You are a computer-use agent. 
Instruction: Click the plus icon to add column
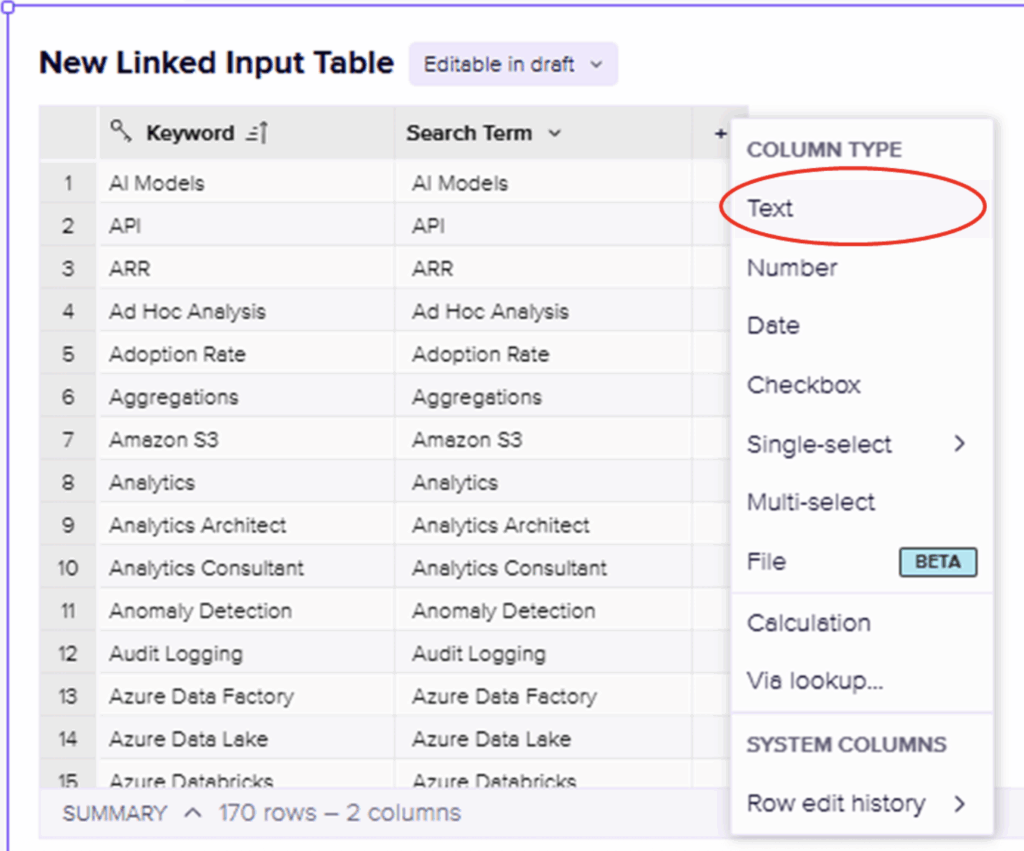720,133
